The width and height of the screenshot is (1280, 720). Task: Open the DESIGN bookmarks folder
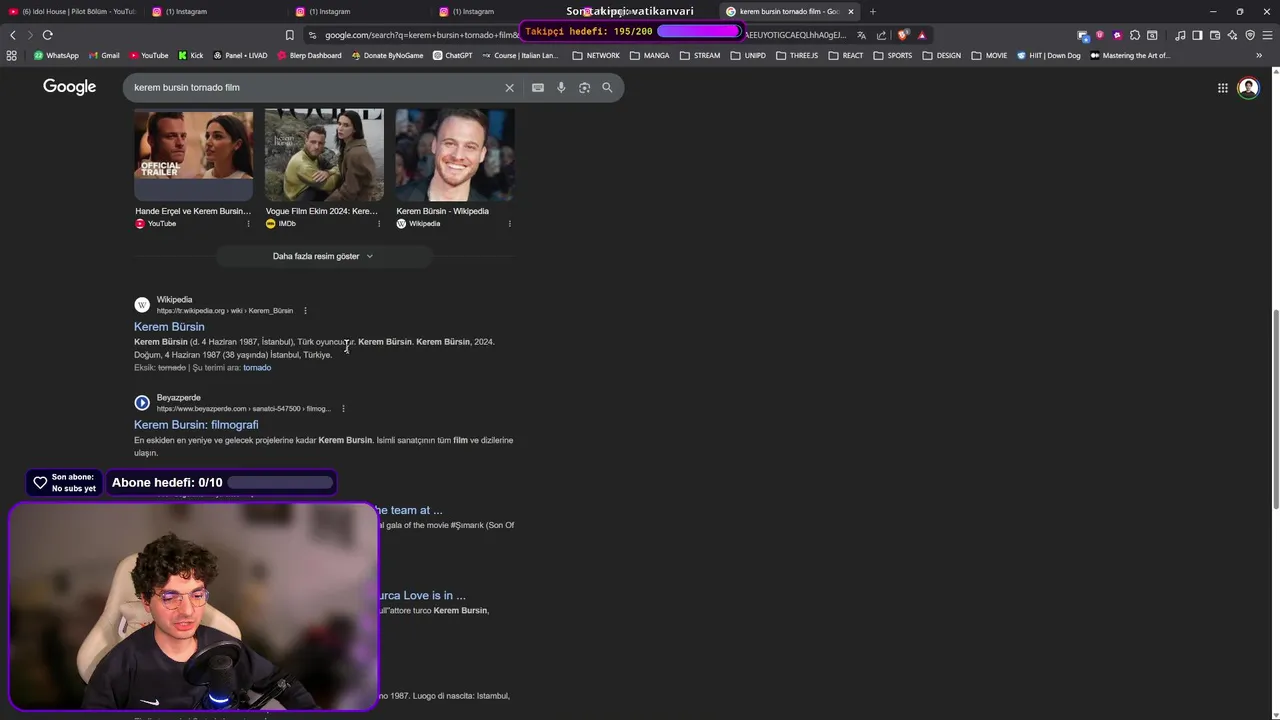(942, 56)
